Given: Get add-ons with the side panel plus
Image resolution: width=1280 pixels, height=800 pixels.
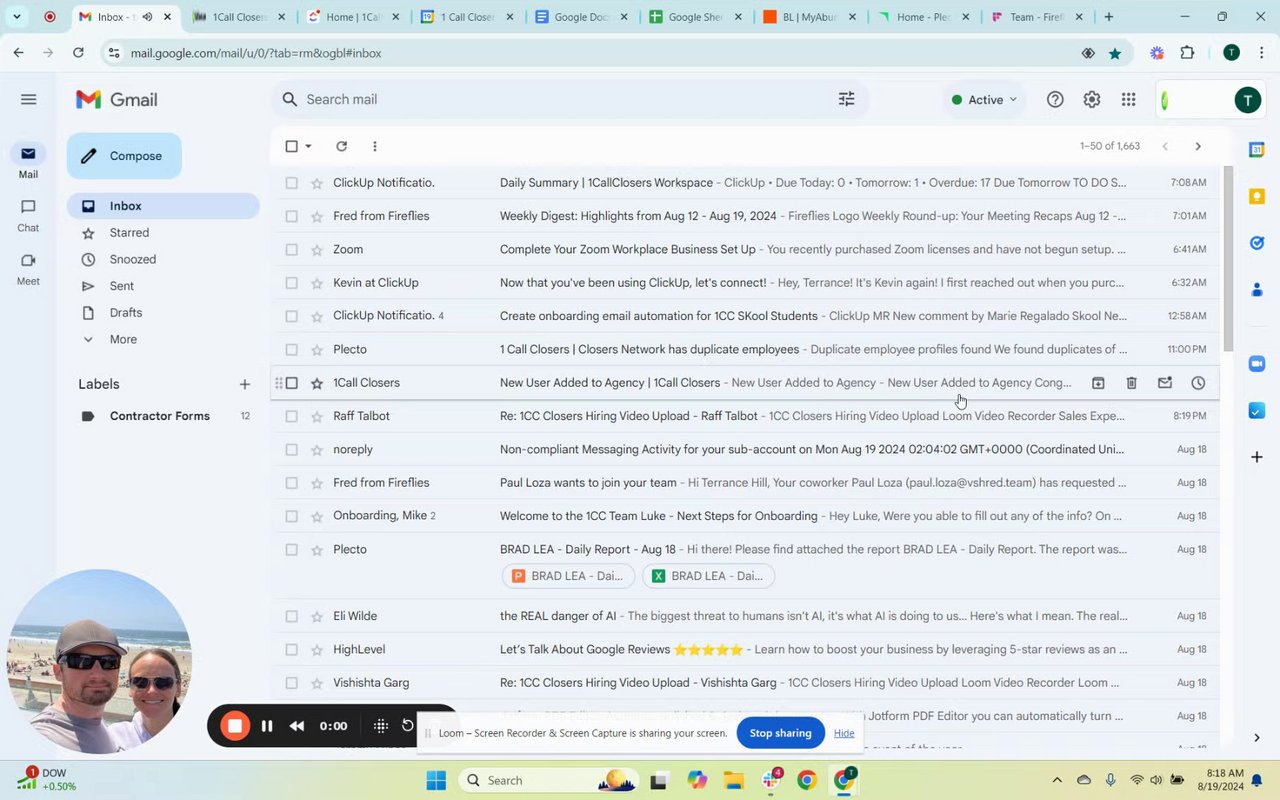Looking at the screenshot, I should (1257, 457).
